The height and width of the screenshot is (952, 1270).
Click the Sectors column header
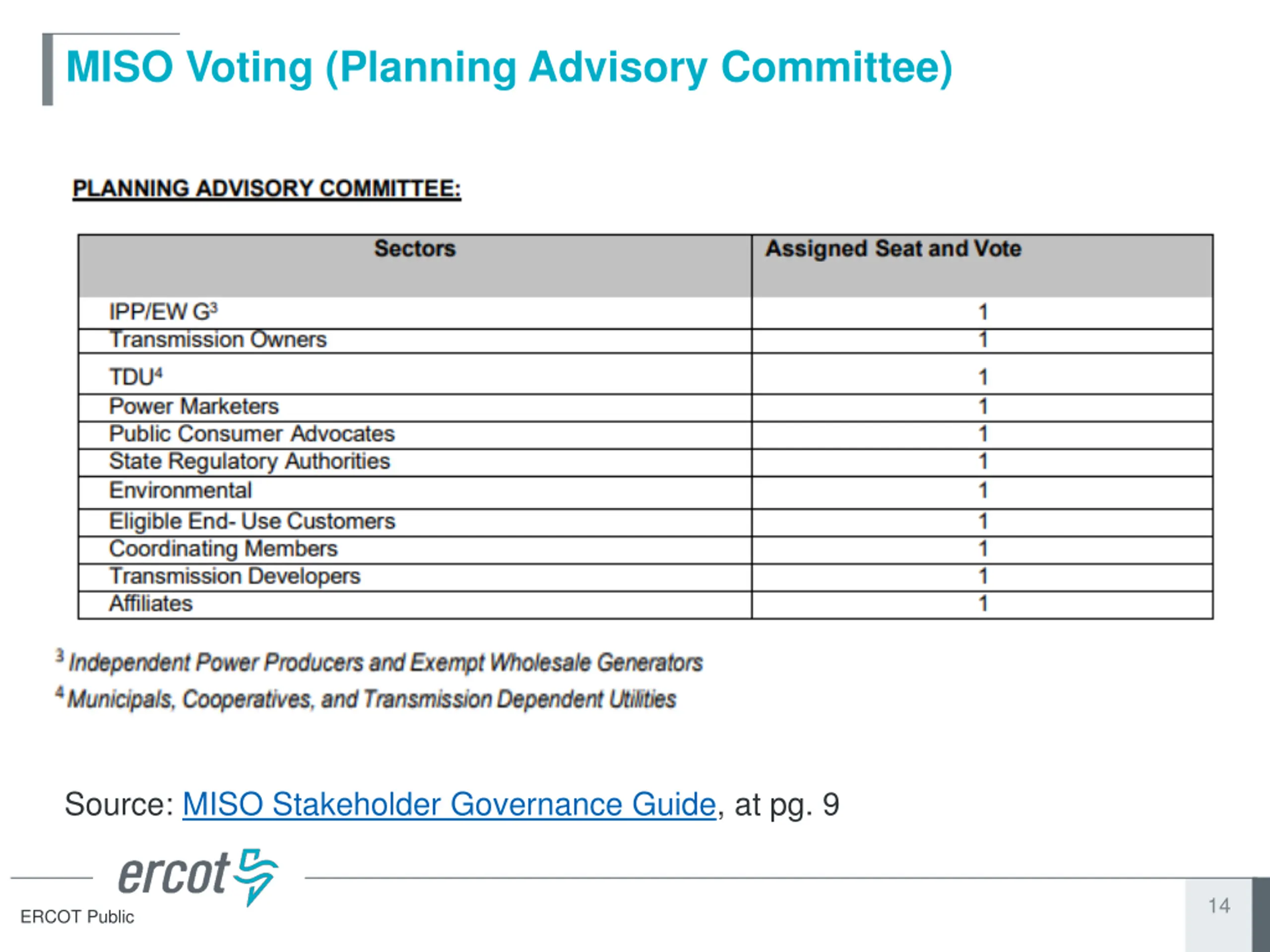point(415,265)
